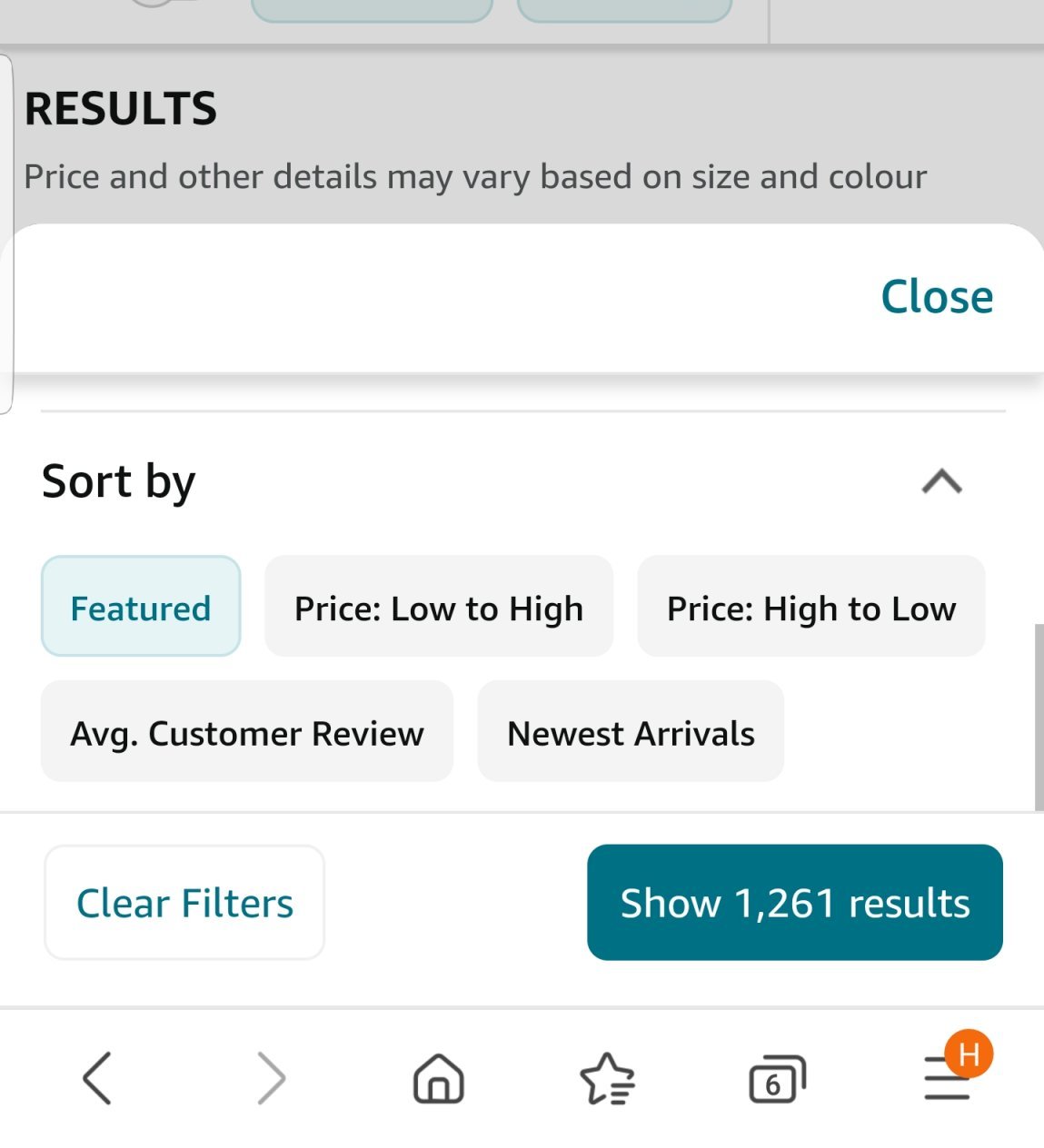This screenshot has height=1148, width=1044.
Task: Select the Featured sort option
Action: point(141,607)
